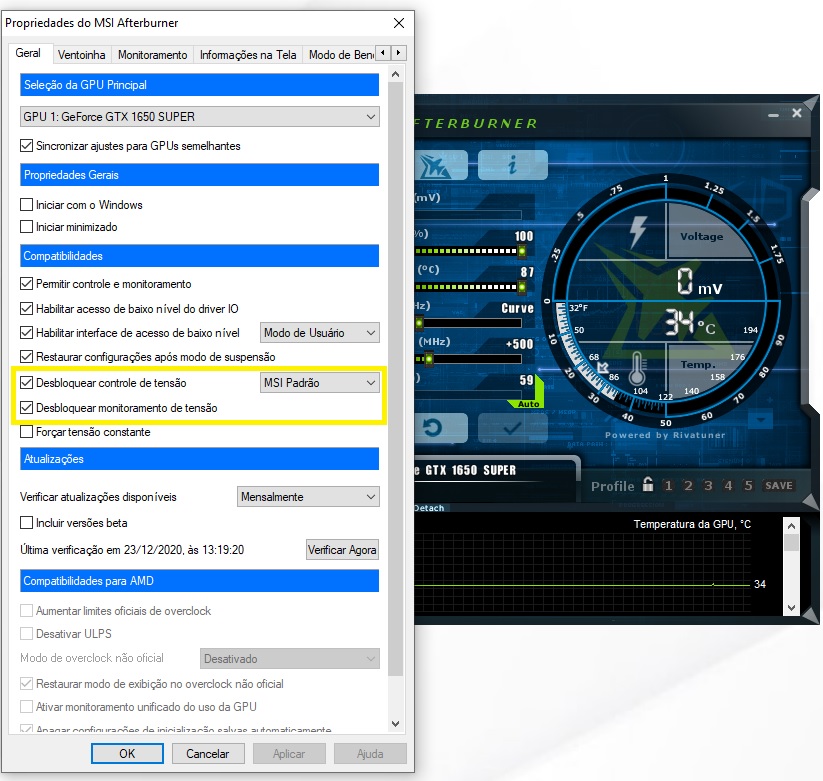
Task: Confirm the dialog with OK
Action: coord(127,754)
